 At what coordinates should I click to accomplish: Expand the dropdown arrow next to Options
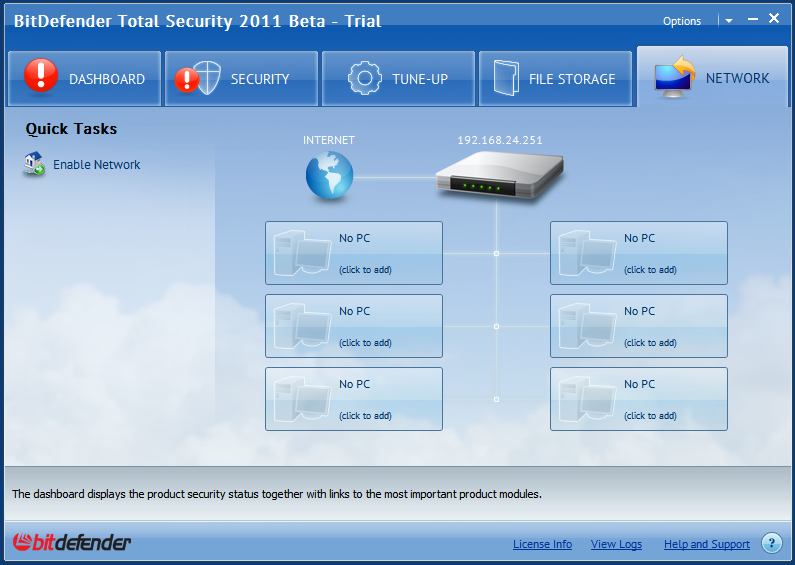[x=729, y=21]
